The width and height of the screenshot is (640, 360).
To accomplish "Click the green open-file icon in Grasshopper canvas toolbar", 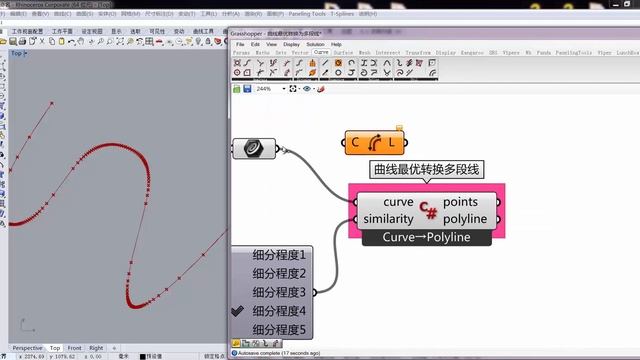I will [236, 89].
